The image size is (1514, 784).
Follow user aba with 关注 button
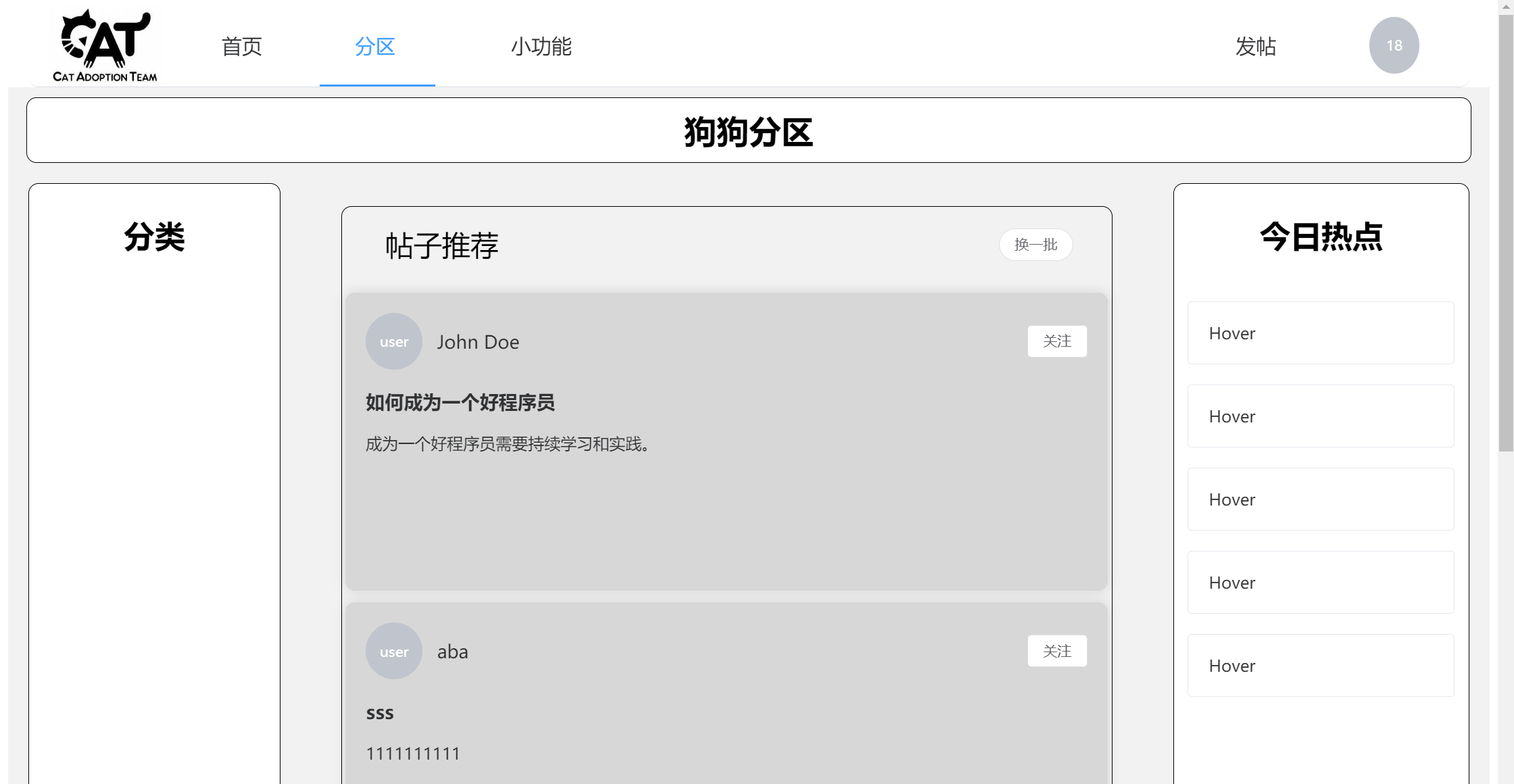point(1057,651)
